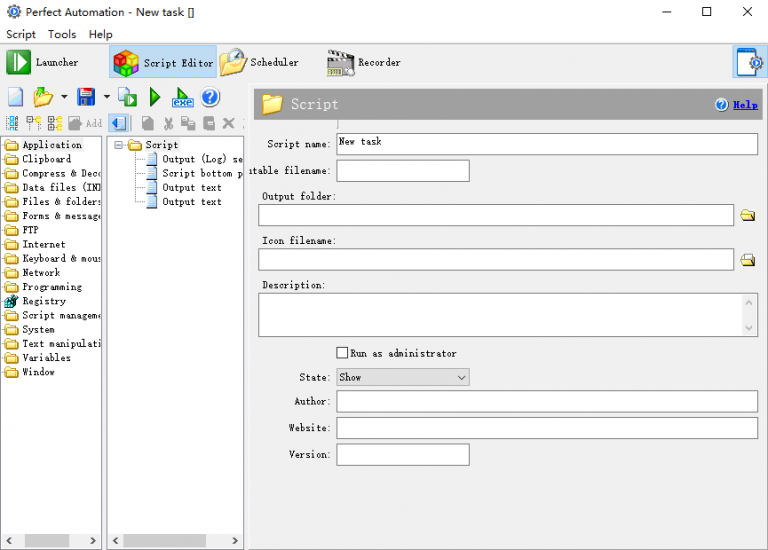
Task: Open the Programming command category
Action: 52,287
